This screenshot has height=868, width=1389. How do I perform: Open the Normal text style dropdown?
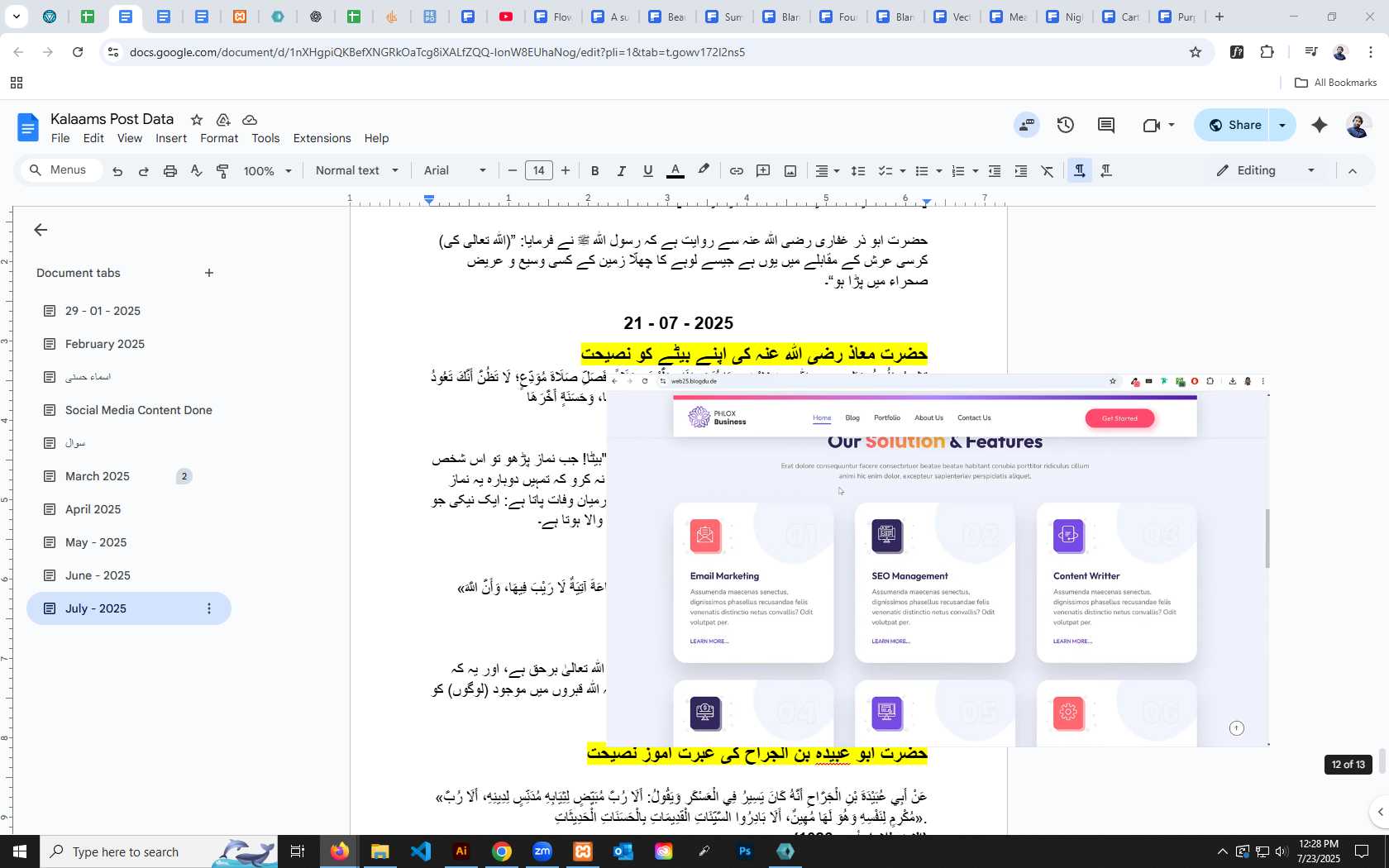(357, 170)
